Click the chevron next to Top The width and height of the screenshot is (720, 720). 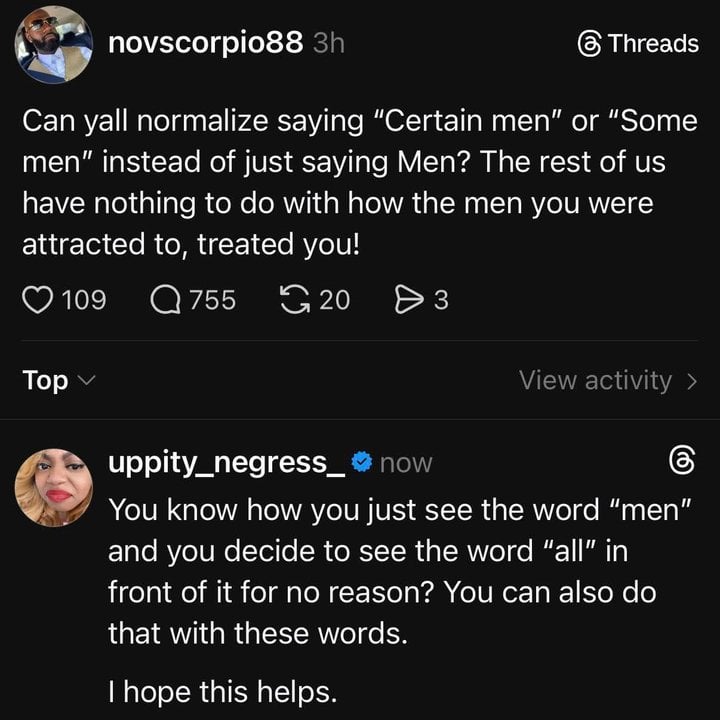(86, 381)
